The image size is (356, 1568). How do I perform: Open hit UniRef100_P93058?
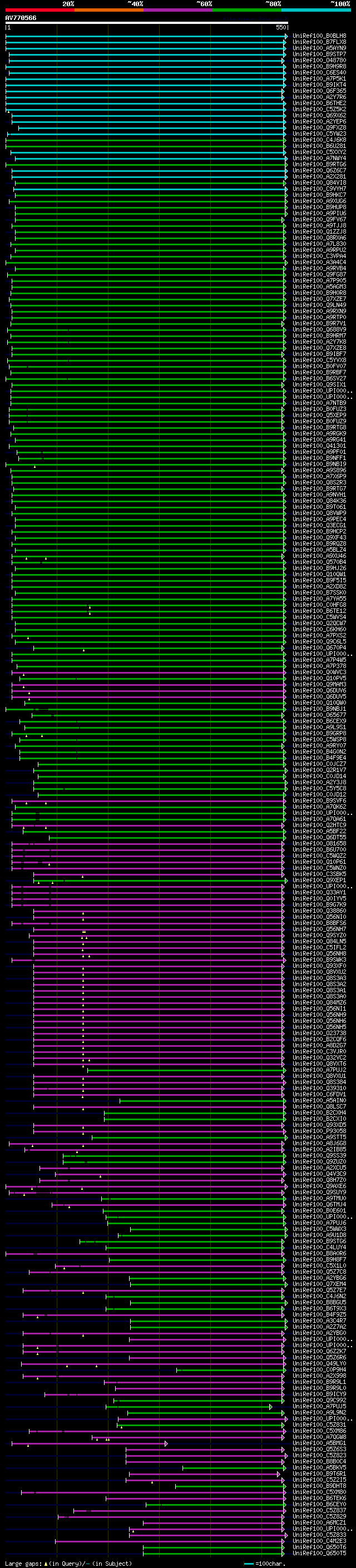tap(319, 1131)
